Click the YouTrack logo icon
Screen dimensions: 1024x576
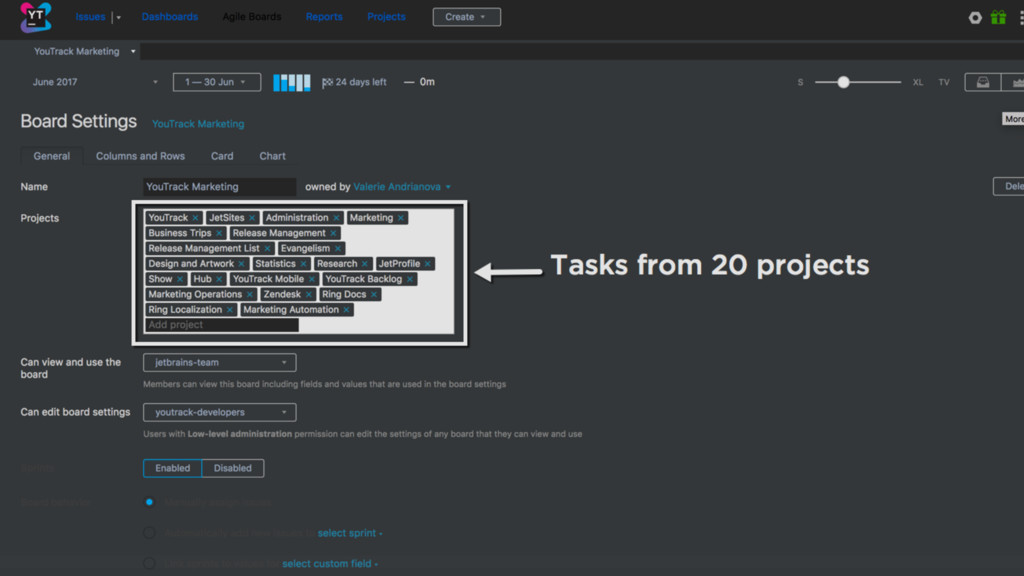tap(35, 17)
